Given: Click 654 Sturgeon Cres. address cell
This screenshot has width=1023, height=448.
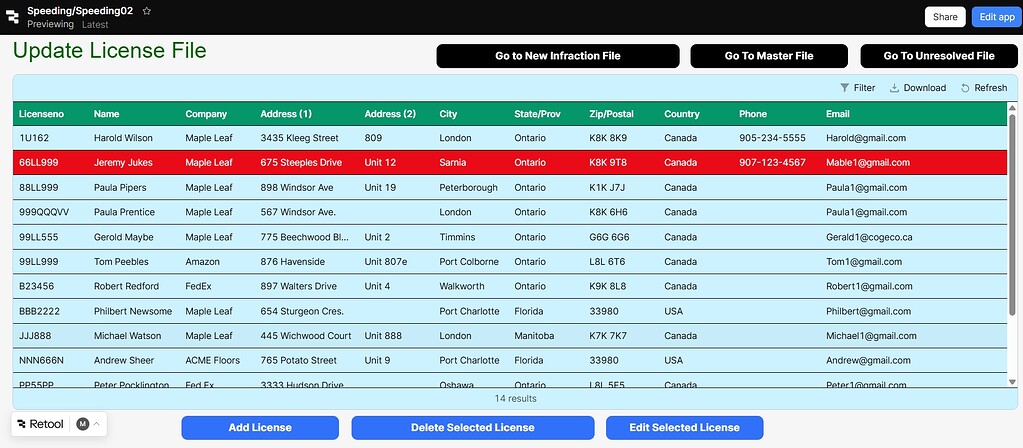Looking at the screenshot, I should click(x=302, y=311).
